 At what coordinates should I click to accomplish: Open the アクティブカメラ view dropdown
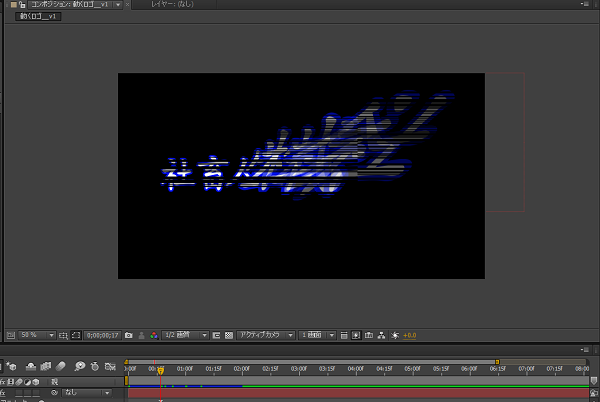click(x=266, y=335)
